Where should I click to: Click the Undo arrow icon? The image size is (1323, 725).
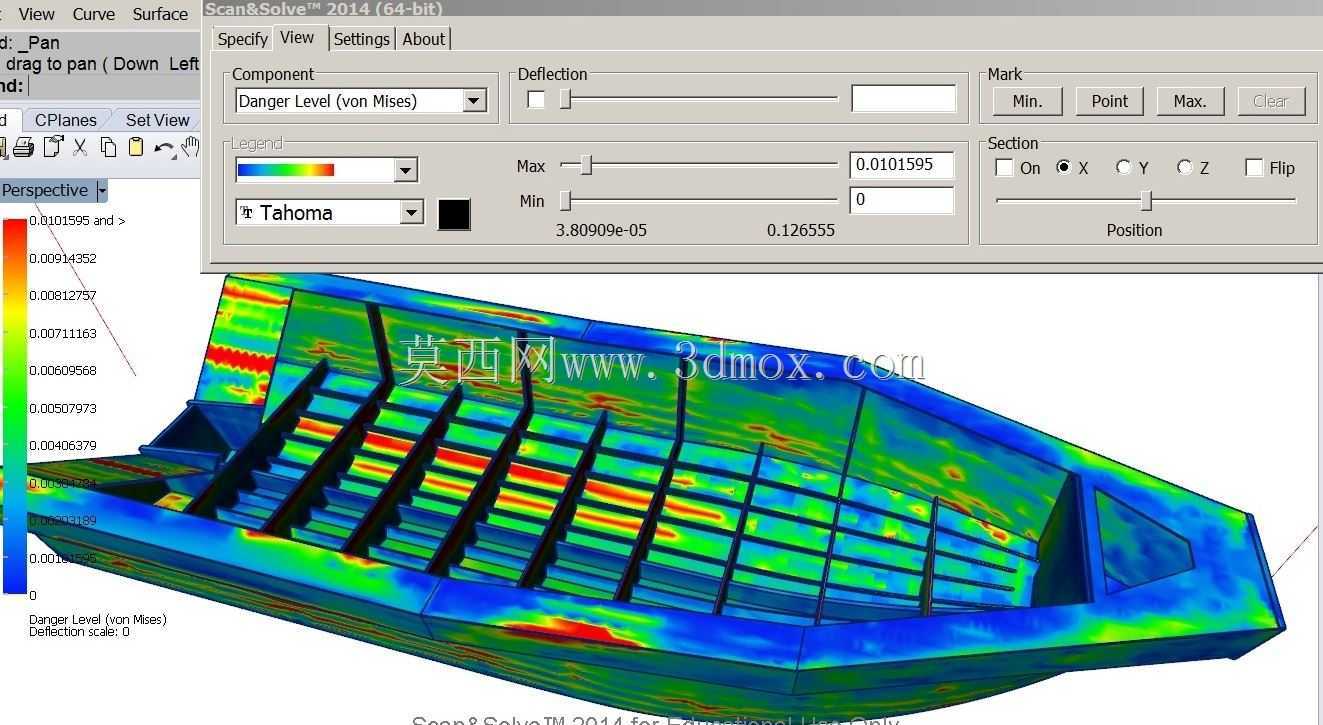[164, 149]
